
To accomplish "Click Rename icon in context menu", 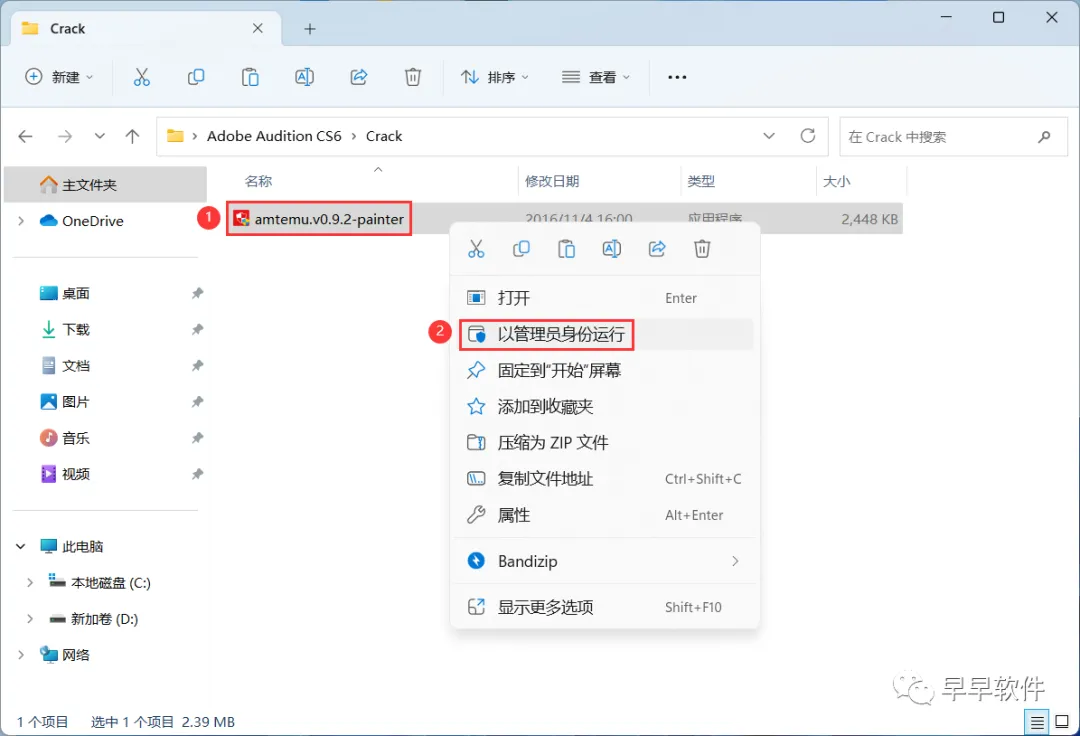I will coord(612,249).
